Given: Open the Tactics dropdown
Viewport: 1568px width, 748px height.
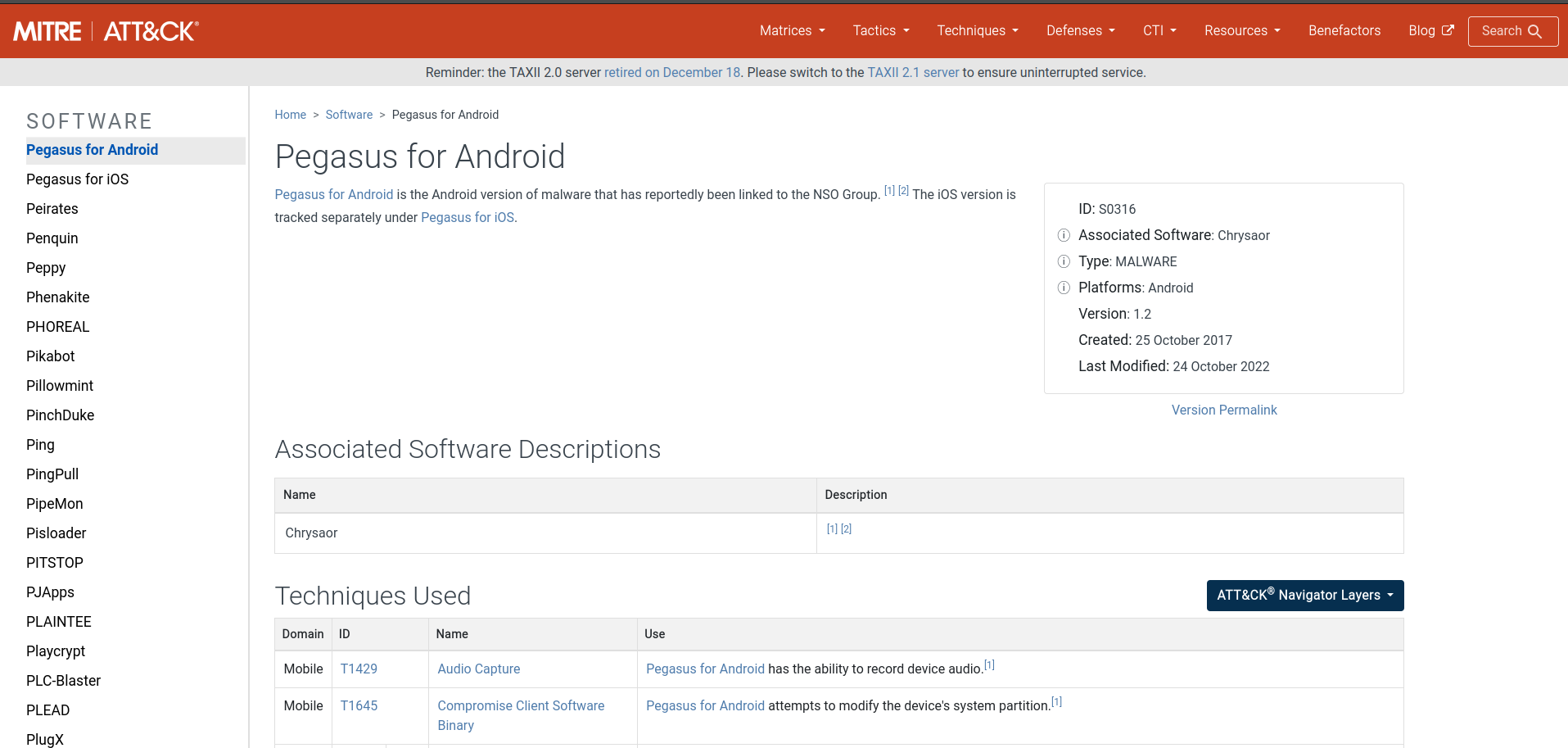Looking at the screenshot, I should point(881,31).
